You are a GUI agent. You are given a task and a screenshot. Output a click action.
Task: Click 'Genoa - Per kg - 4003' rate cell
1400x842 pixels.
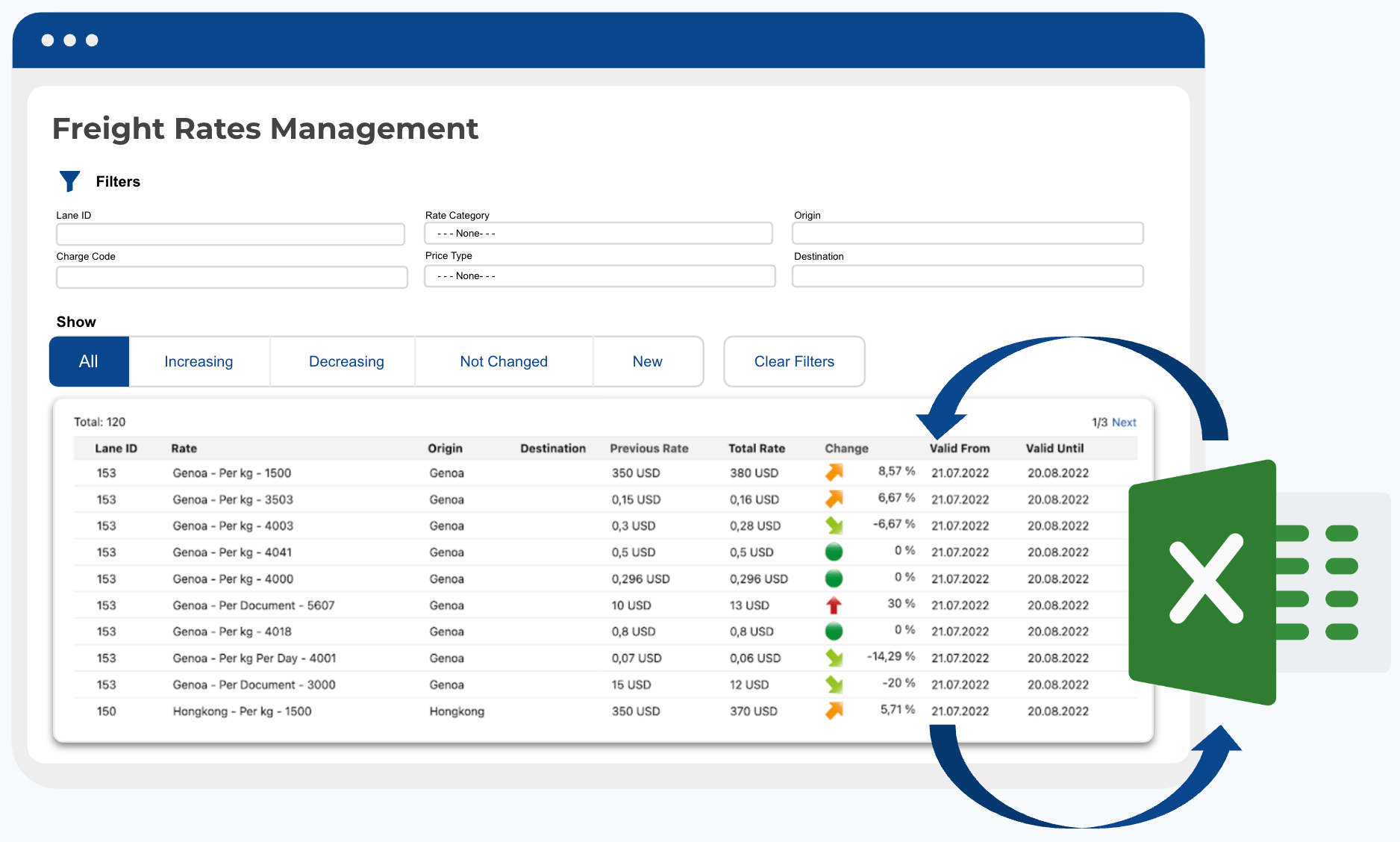233,526
